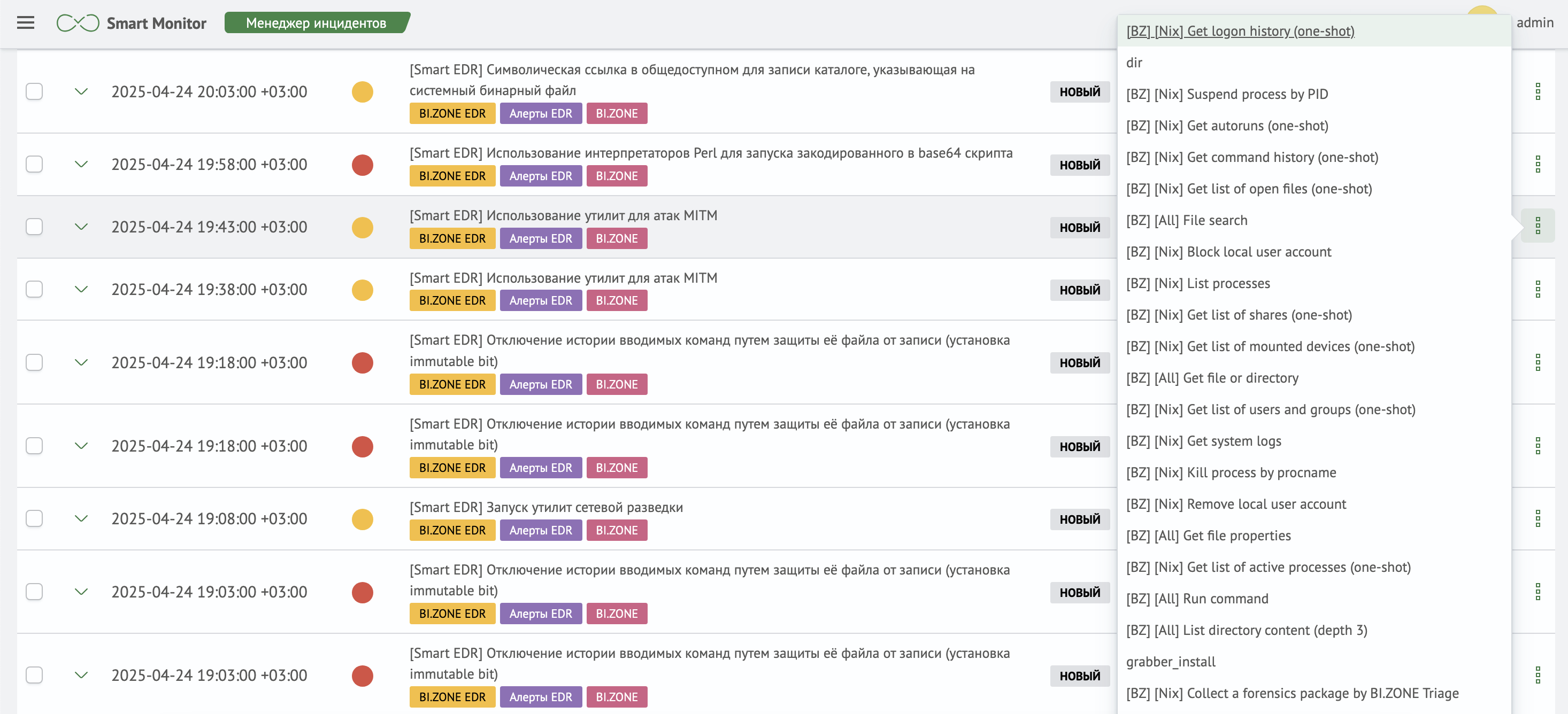Open 19:43:00 MITM utilities incident title
Image resolution: width=1568 pixels, height=714 pixels.
pos(563,216)
